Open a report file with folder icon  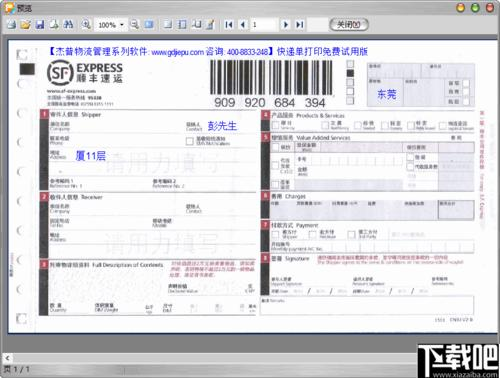click(x=26, y=25)
